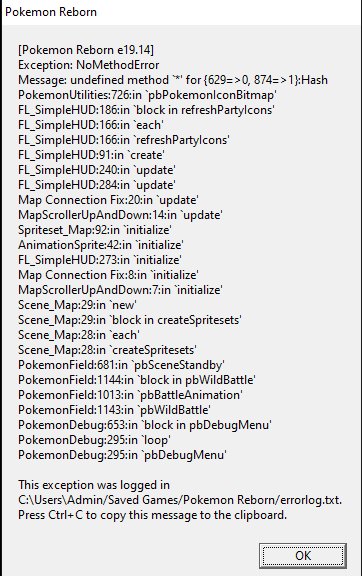Click 'FL_SimpleHUD:166:in `refreshPartyIcons'' line
The image size is (362, 576).
point(124,140)
